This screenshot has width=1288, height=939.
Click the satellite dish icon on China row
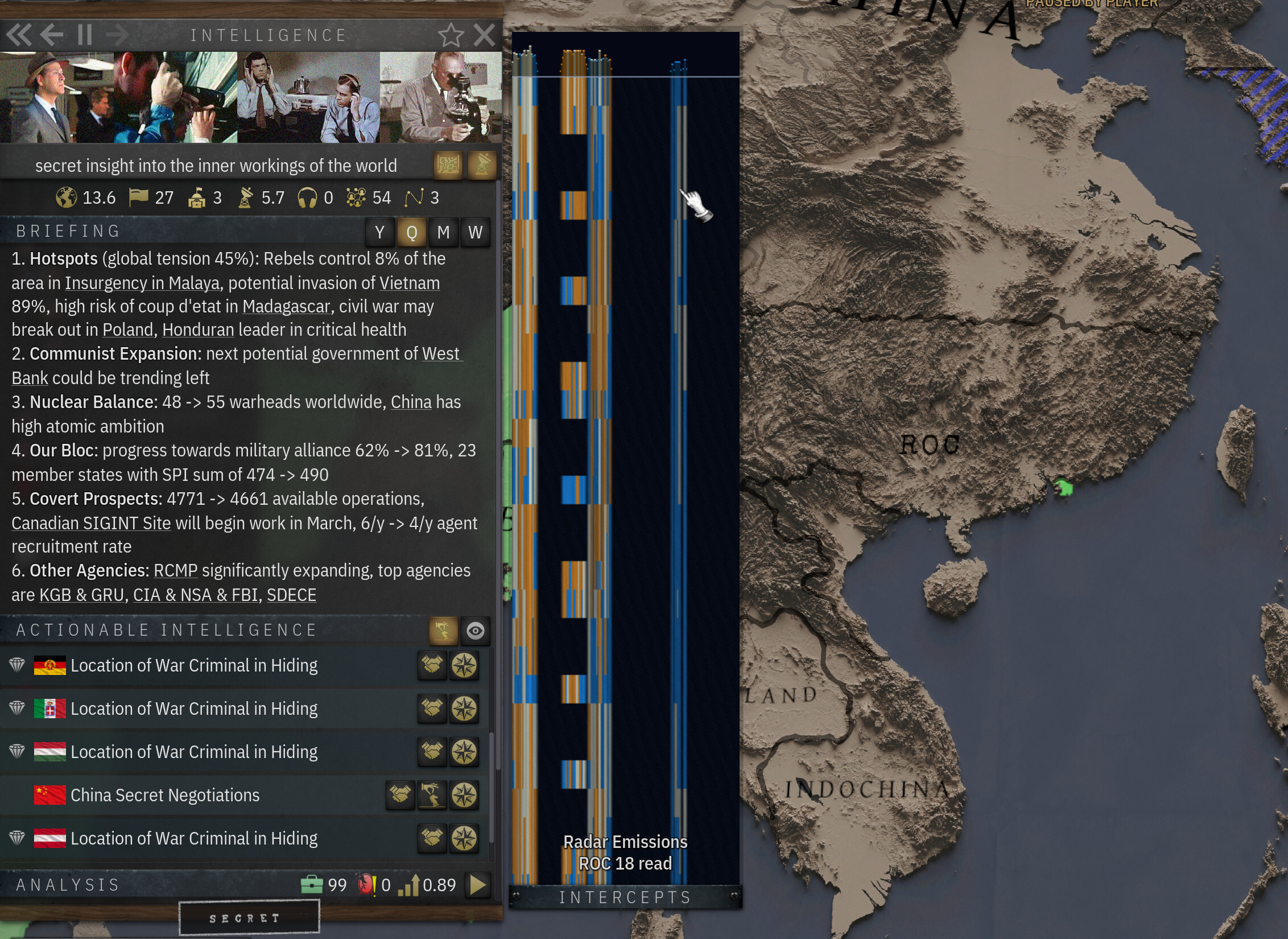click(x=432, y=795)
